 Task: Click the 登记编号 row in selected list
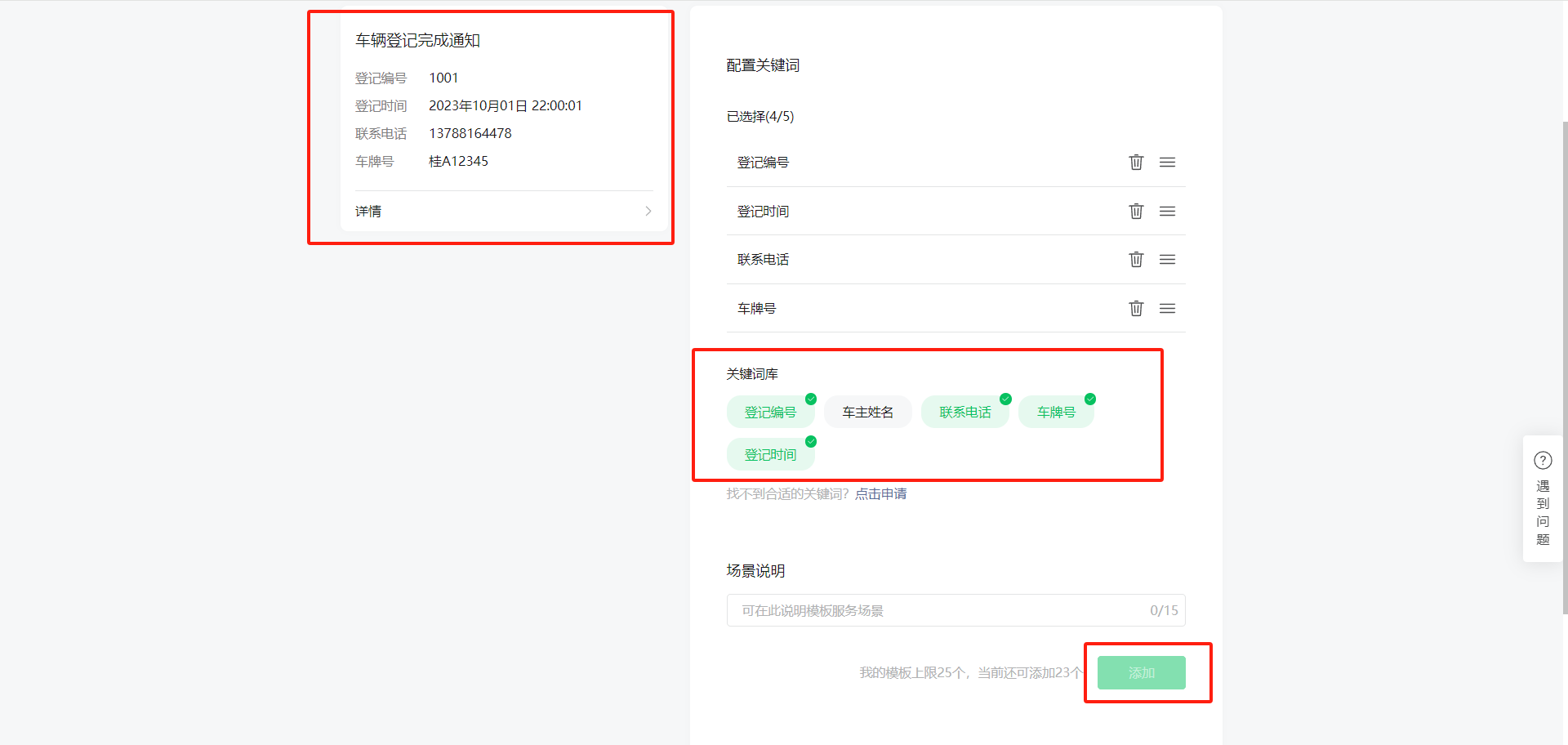point(955,163)
